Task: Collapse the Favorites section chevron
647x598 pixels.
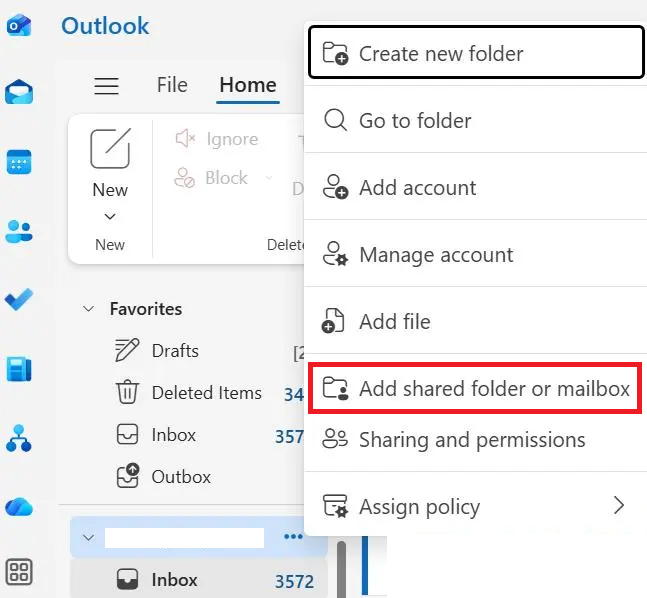Action: coord(89,309)
